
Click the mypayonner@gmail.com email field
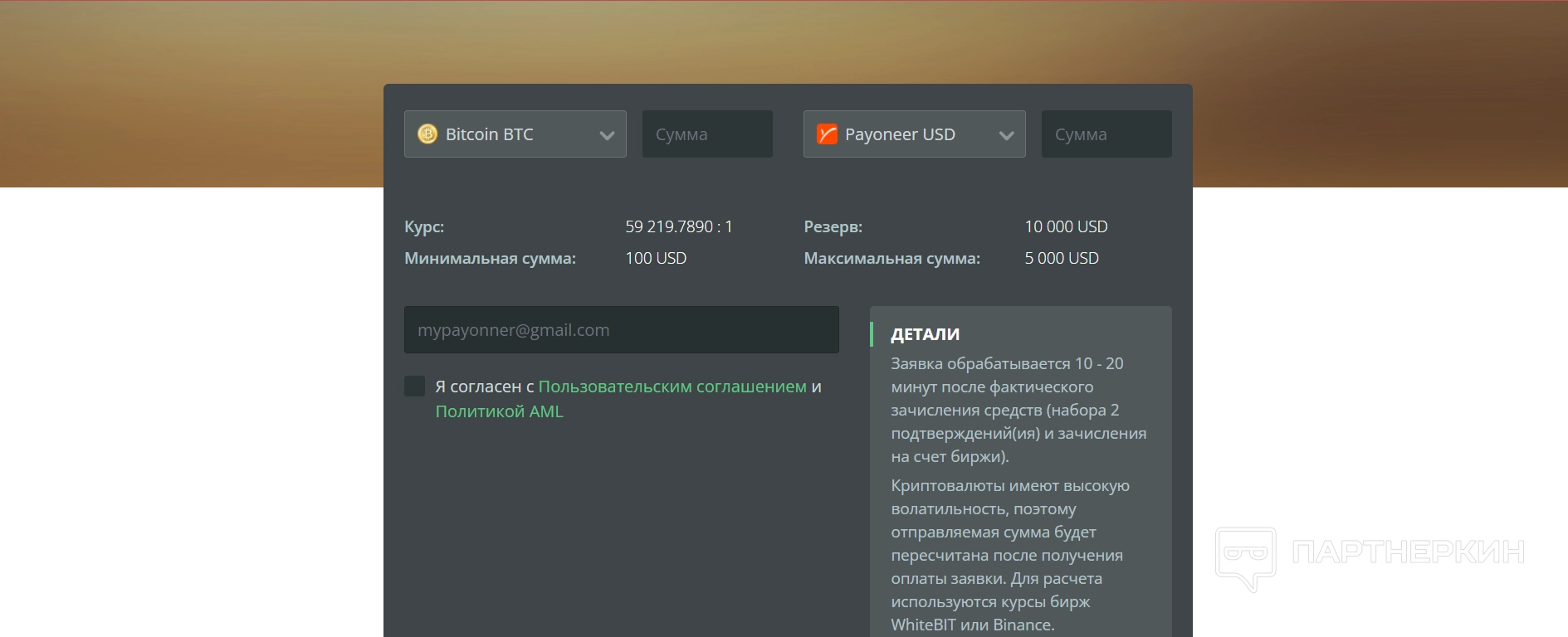[x=621, y=329]
